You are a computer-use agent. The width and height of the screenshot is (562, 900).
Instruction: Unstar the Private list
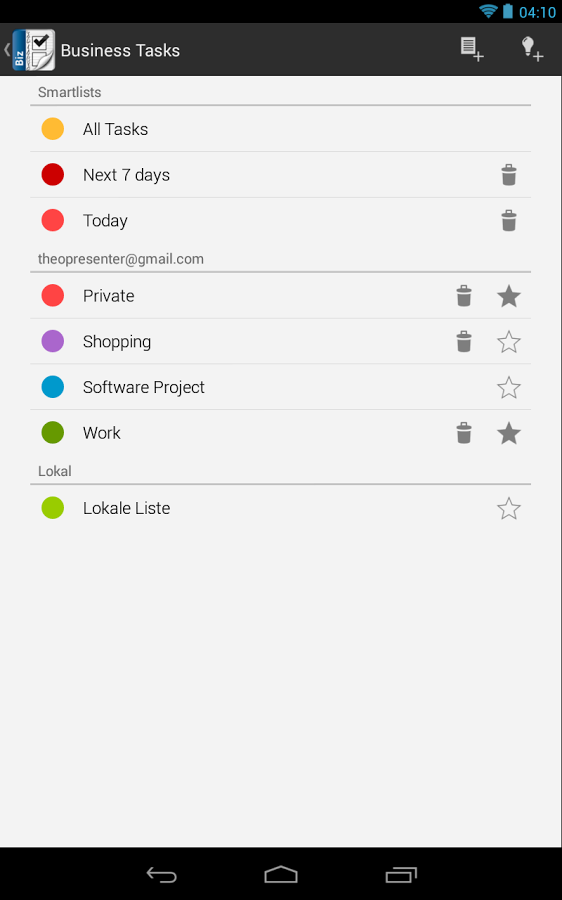point(509,296)
